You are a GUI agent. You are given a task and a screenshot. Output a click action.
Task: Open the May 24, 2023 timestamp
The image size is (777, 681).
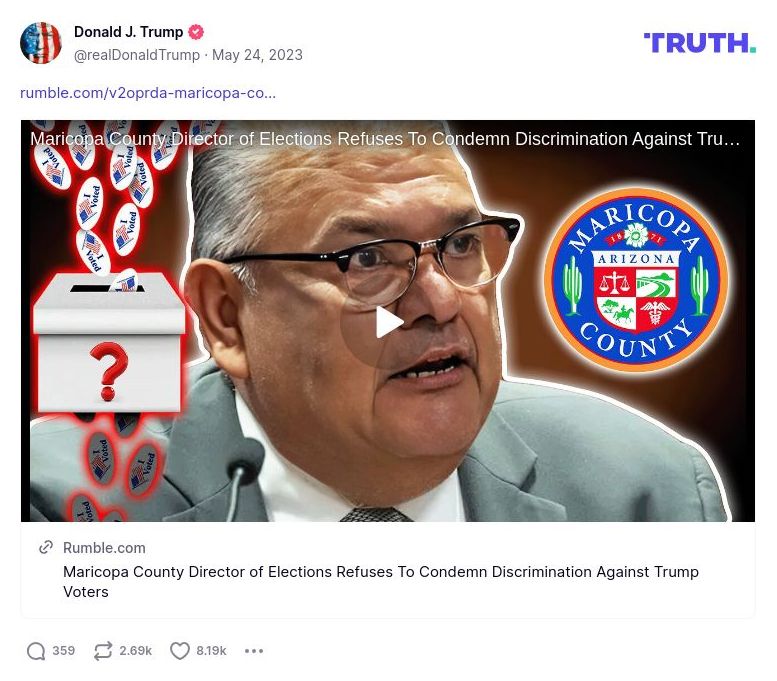tap(257, 55)
